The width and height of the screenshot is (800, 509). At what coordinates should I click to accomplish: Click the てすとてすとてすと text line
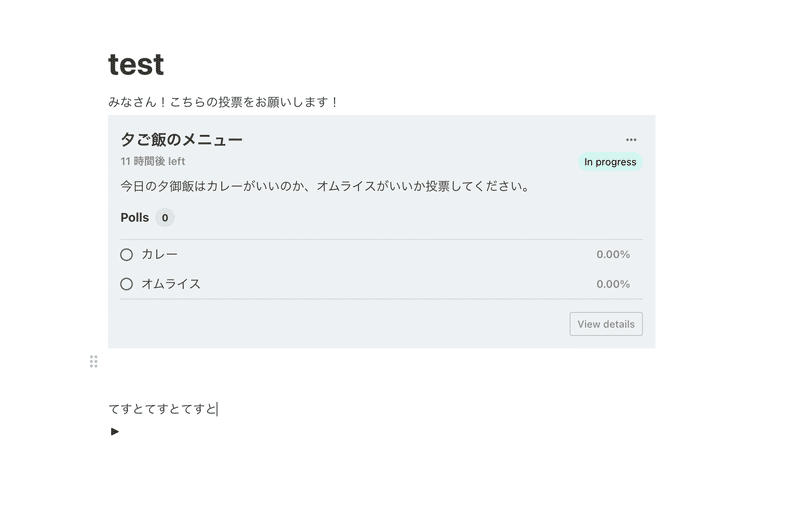(163, 409)
